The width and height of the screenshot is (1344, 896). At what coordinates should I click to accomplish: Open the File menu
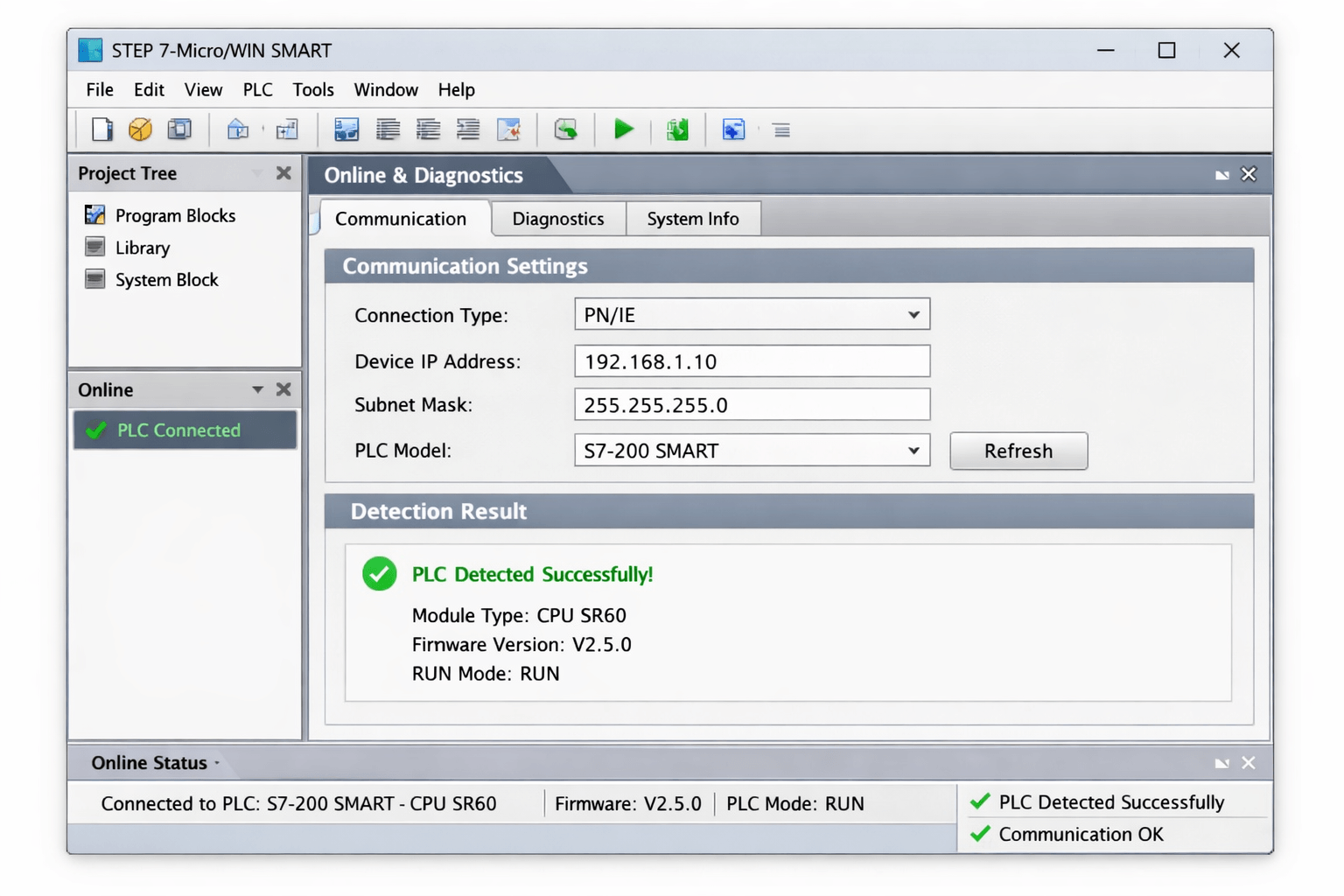tap(100, 89)
